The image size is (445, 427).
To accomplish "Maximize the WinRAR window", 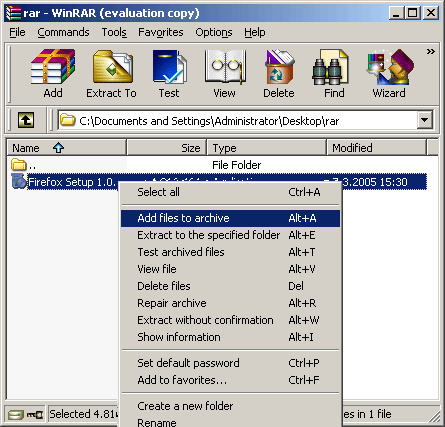I will tap(412, 13).
